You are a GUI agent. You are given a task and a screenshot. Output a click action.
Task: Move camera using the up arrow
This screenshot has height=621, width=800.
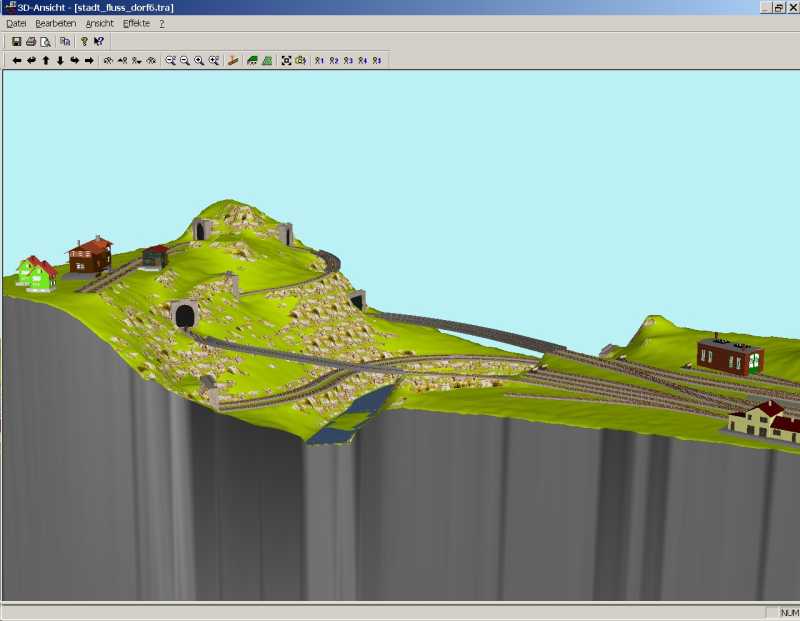pos(46,60)
